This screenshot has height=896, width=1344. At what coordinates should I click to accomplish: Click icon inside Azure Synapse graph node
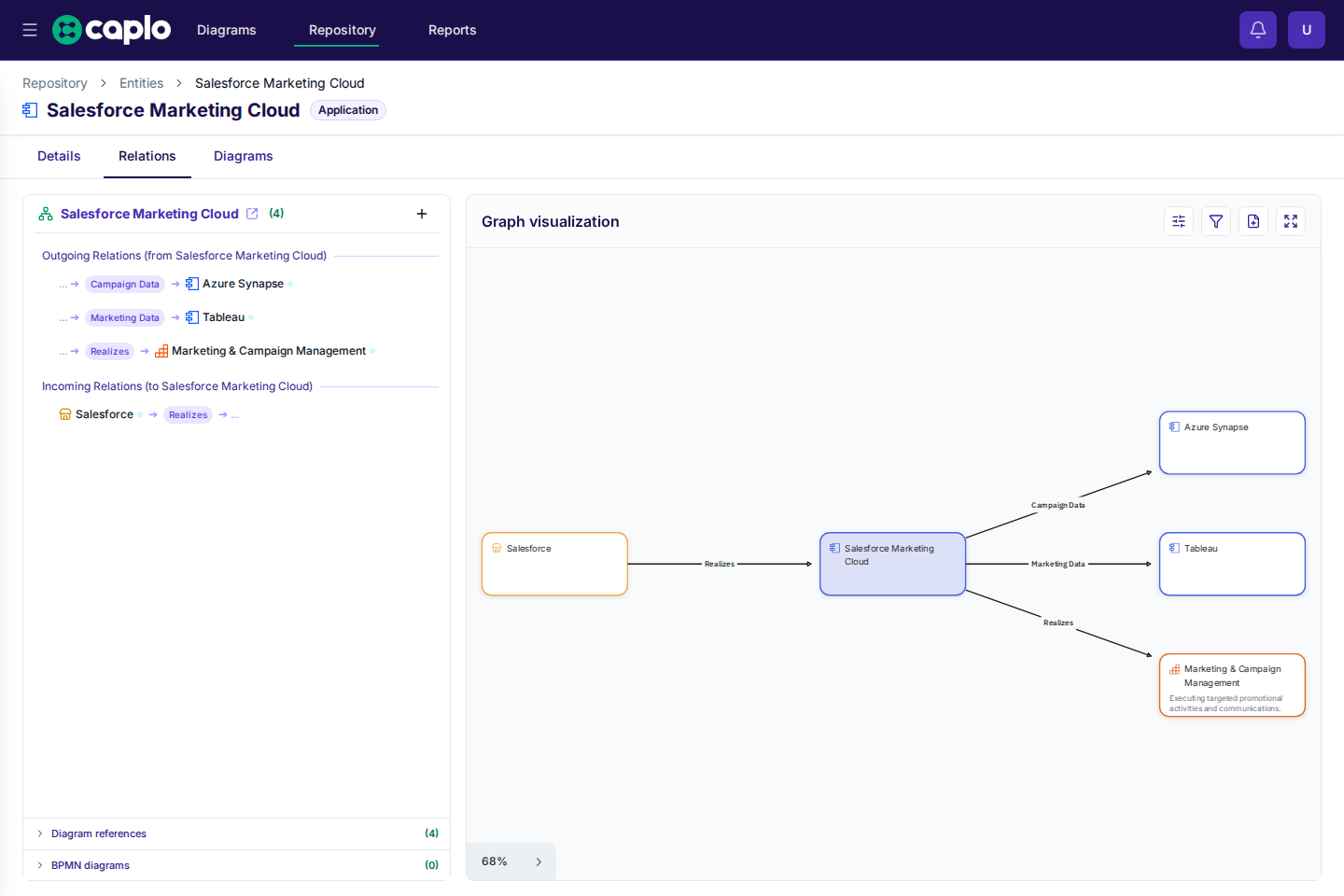pyautogui.click(x=1174, y=427)
